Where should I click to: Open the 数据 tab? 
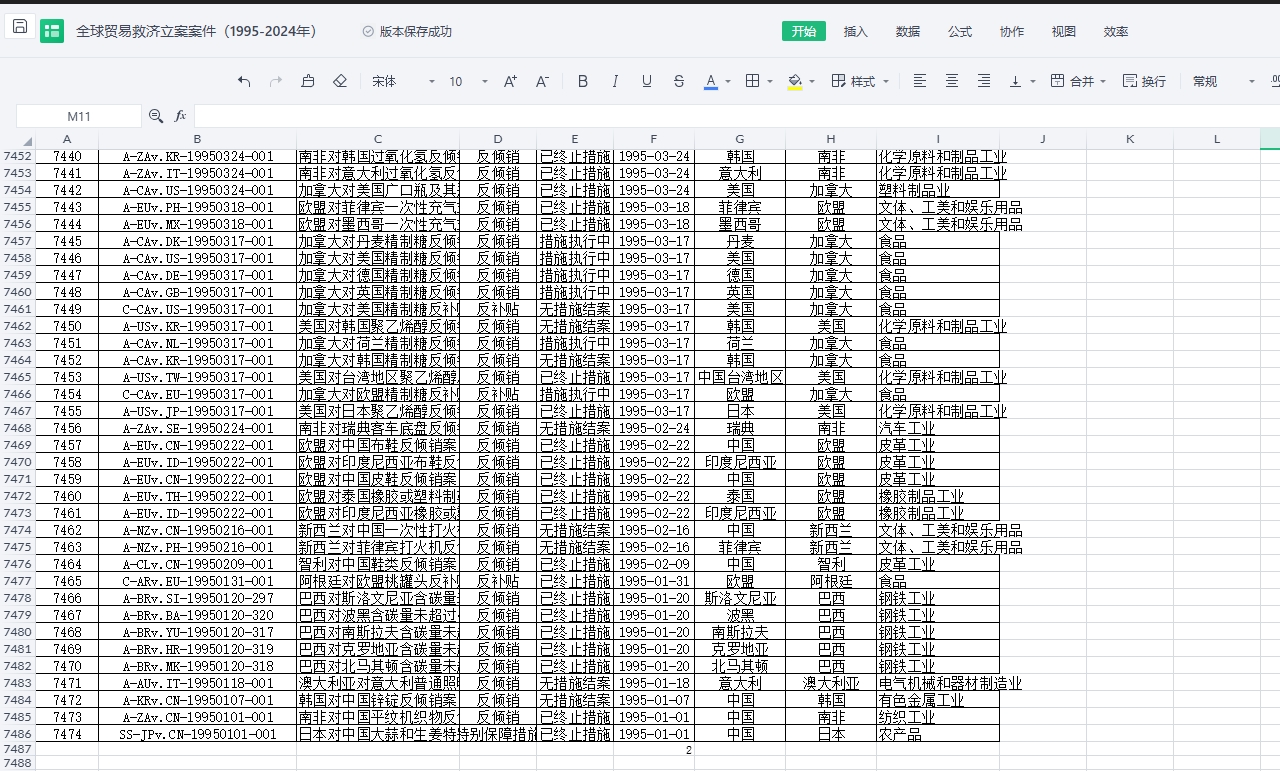(908, 31)
